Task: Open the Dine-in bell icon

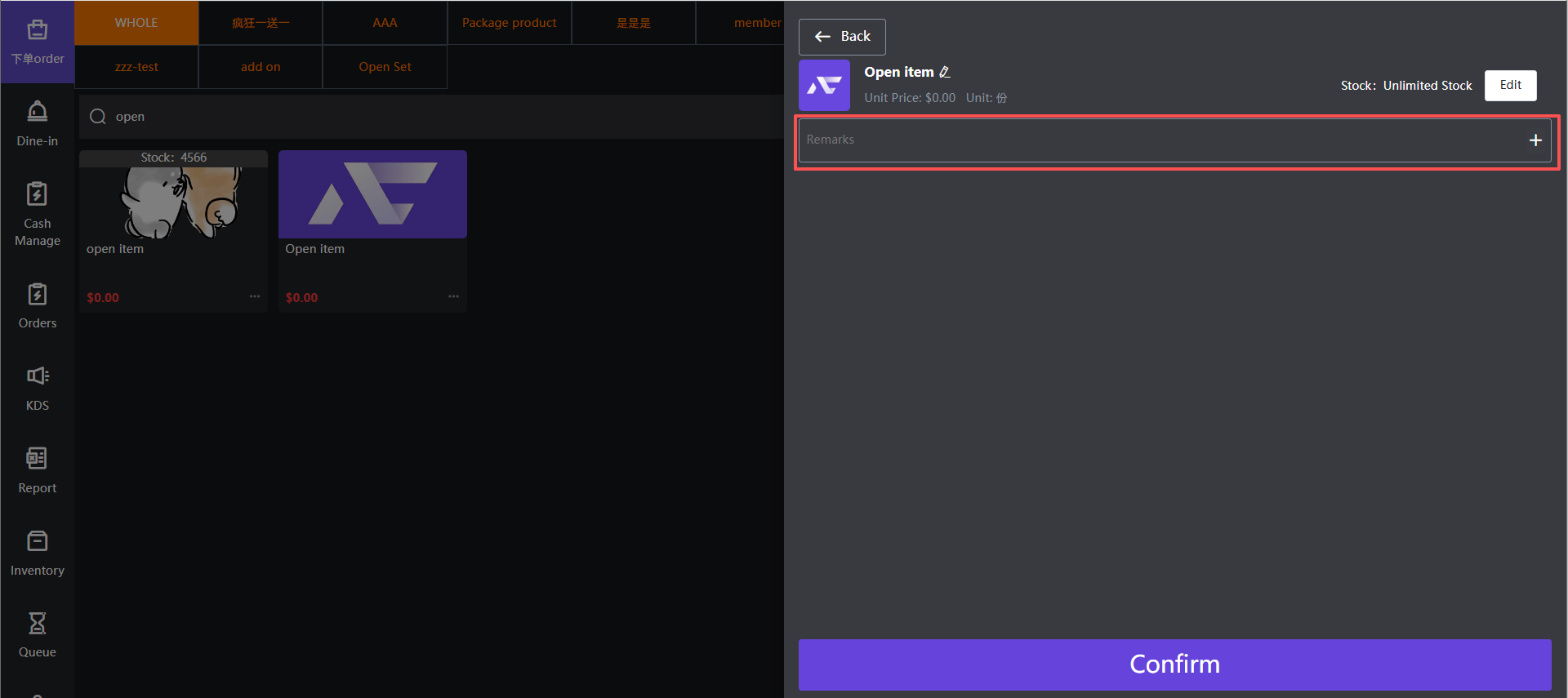Action: [x=38, y=112]
